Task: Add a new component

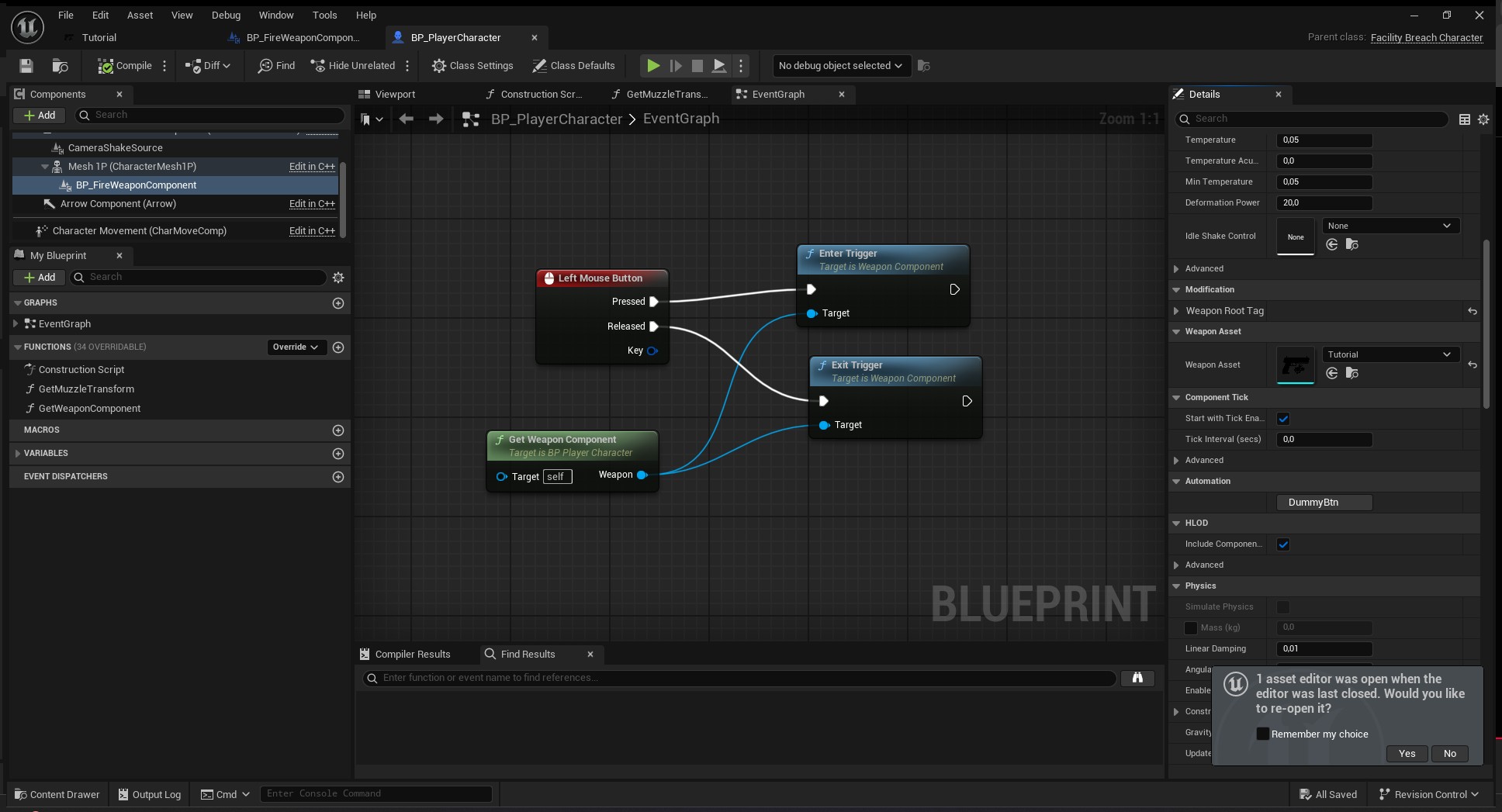Action: pyautogui.click(x=40, y=115)
